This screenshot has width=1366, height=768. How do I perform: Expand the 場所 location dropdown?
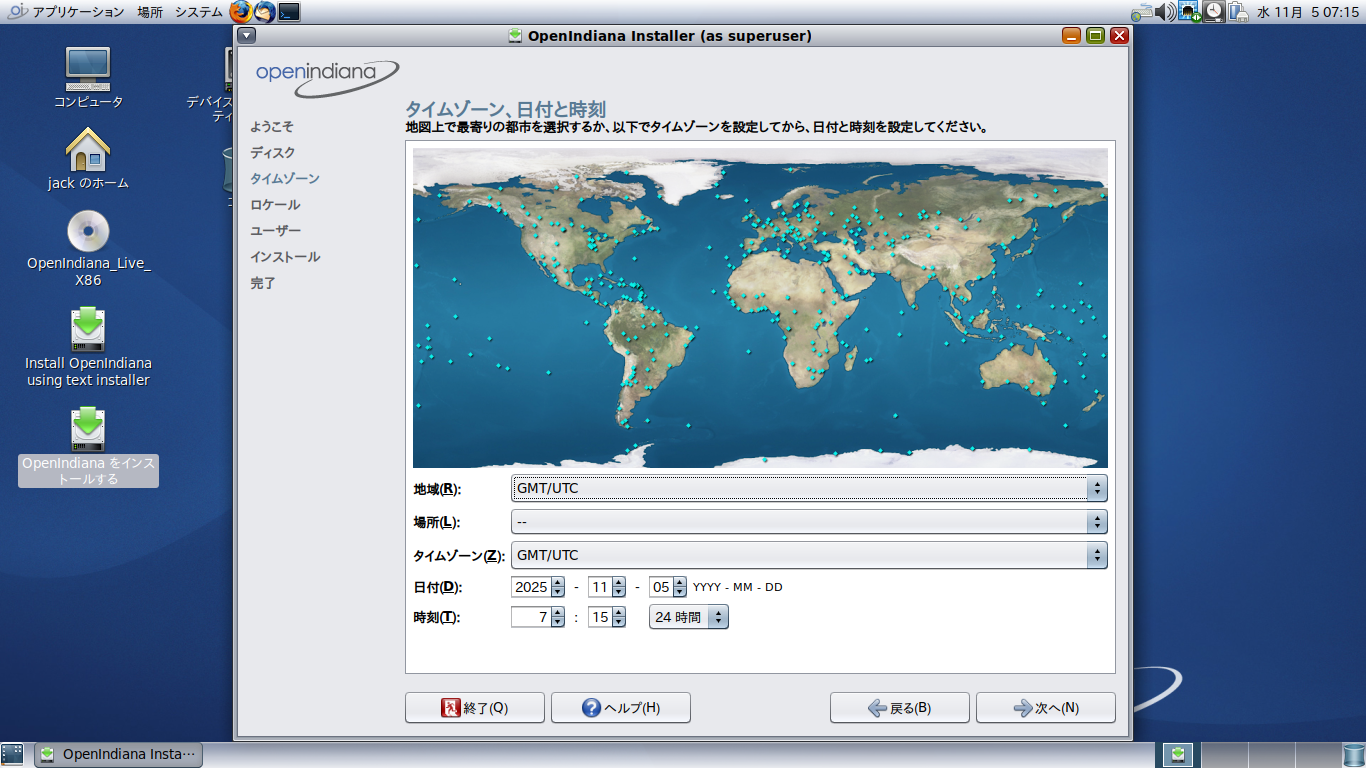pos(808,522)
